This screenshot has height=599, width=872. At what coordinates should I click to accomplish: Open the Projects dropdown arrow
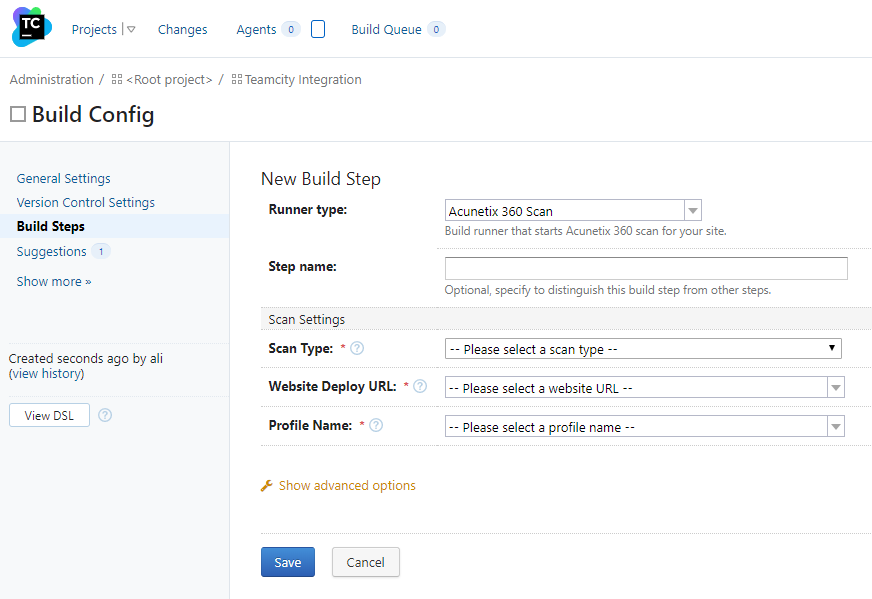131,29
